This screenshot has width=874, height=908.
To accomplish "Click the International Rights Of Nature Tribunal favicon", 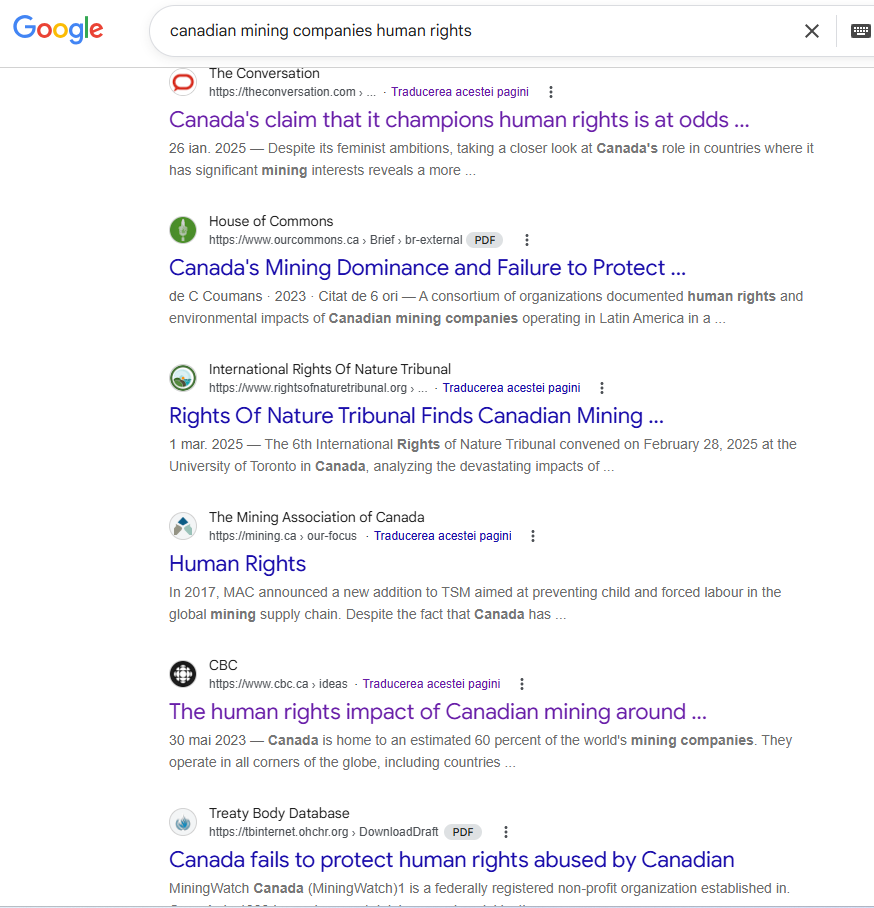I will click(x=183, y=378).
